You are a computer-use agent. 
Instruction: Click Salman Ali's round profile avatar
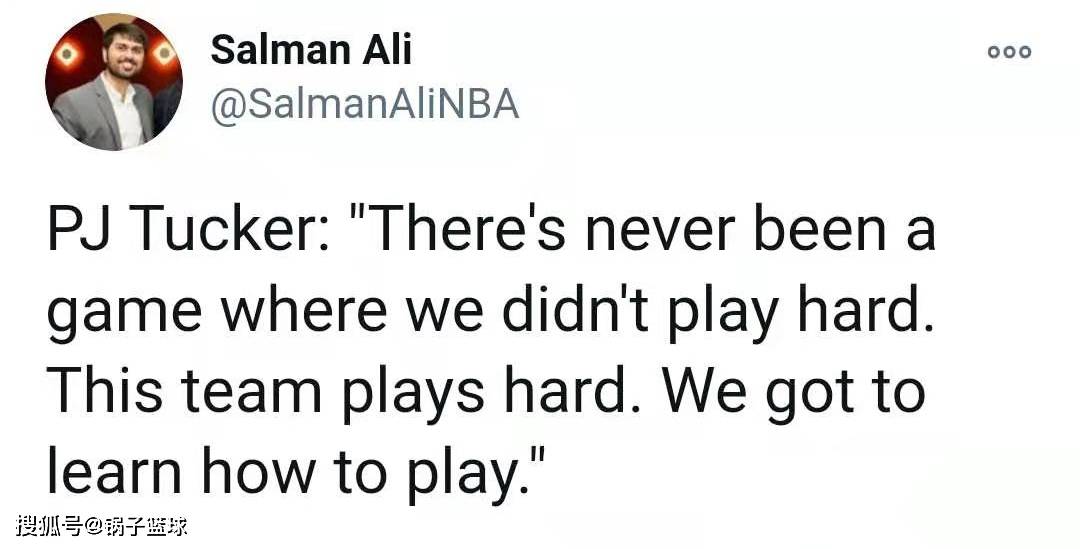click(114, 81)
